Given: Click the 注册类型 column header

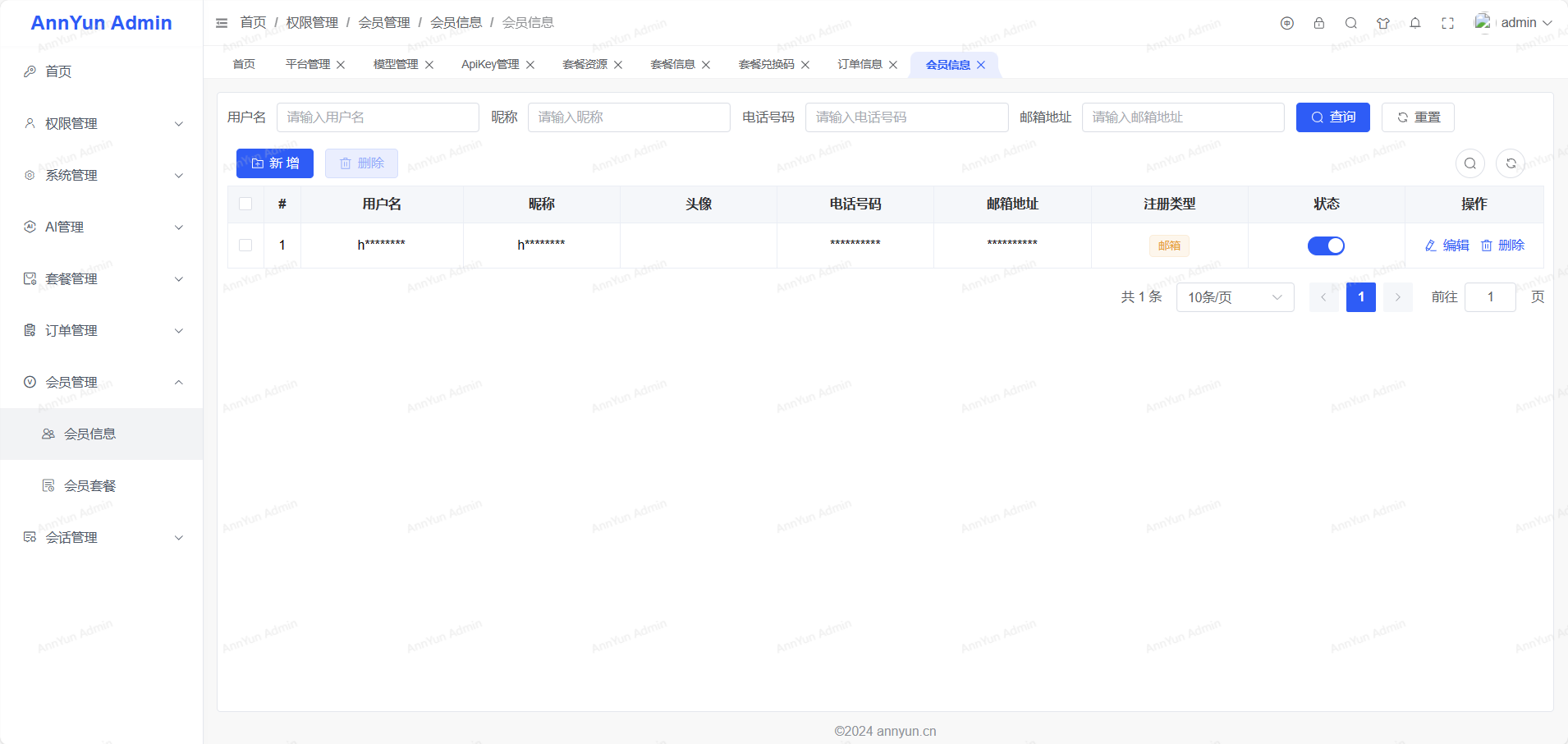Looking at the screenshot, I should [1169, 204].
